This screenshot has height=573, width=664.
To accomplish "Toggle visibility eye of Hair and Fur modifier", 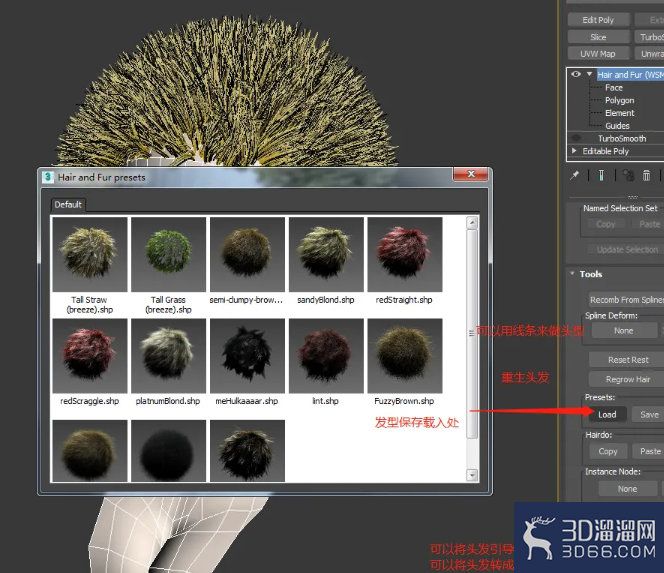I will pos(576,74).
